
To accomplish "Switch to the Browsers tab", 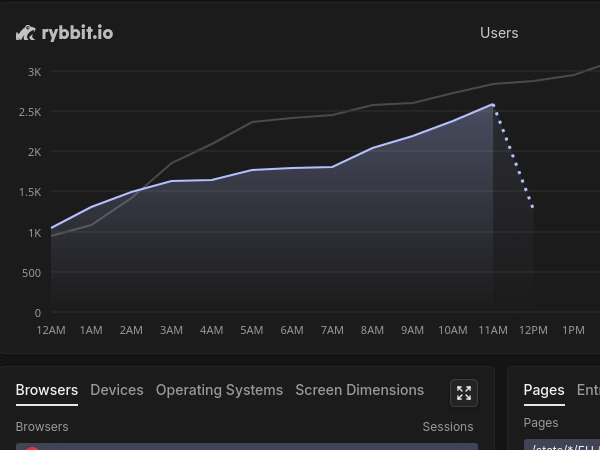I will tap(47, 390).
